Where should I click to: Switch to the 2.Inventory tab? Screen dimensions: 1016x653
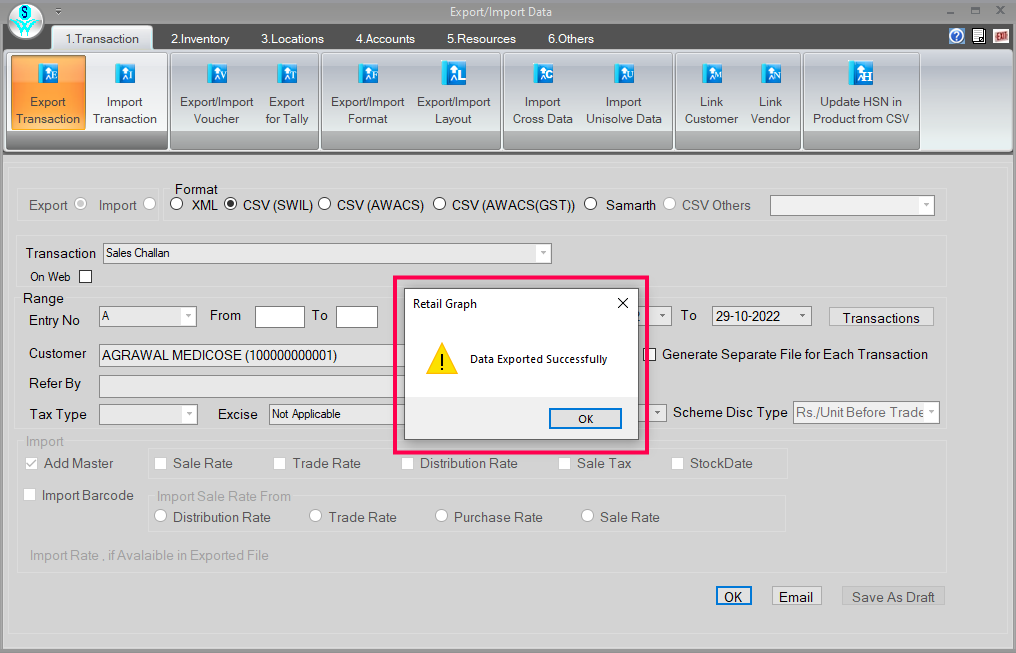coord(200,39)
